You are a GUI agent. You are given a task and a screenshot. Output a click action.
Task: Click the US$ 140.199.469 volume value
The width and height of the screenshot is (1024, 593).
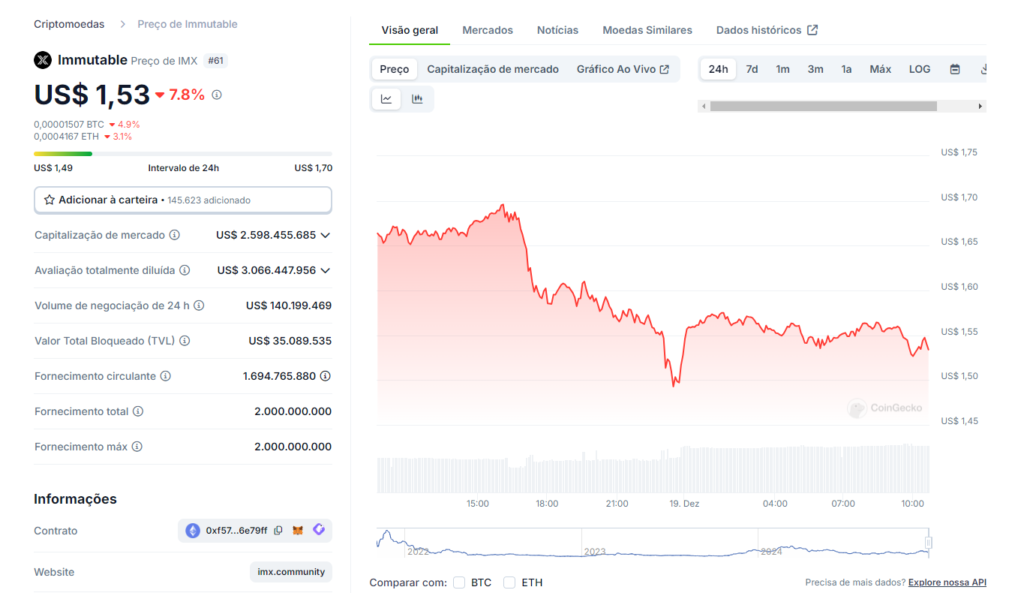[289, 306]
